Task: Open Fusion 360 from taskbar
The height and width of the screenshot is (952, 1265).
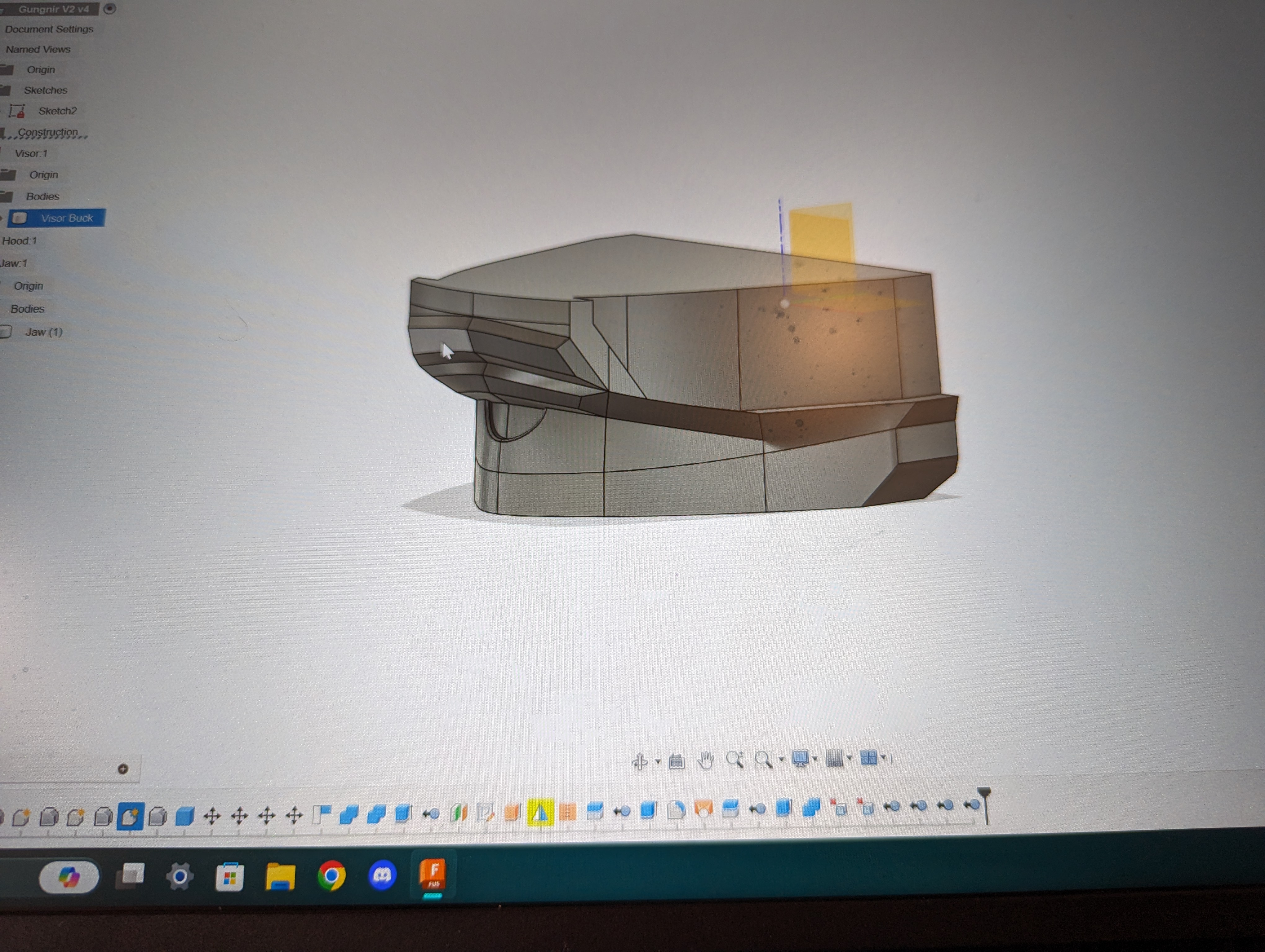Action: pyautogui.click(x=433, y=874)
